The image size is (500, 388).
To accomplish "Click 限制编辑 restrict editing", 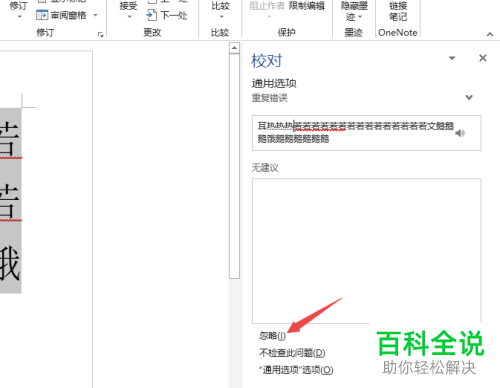I will (307, 6).
